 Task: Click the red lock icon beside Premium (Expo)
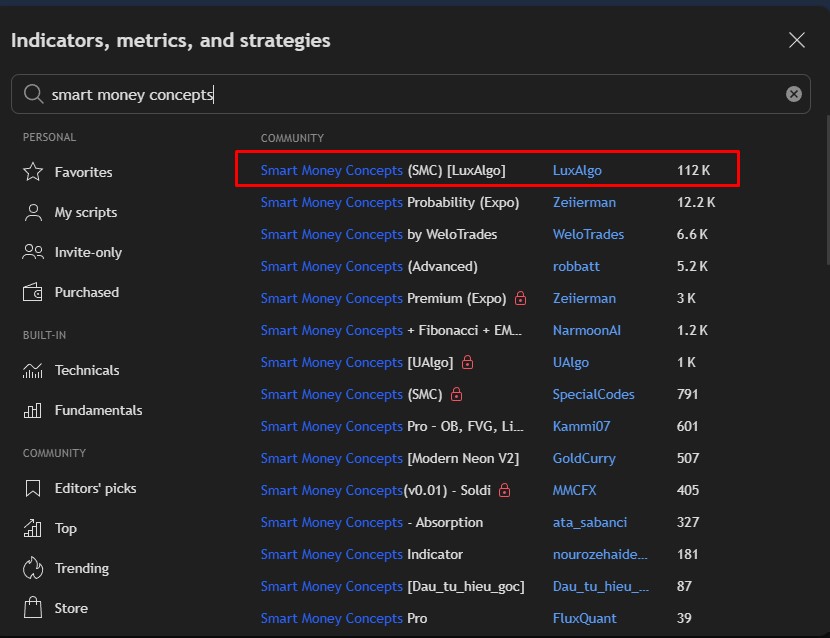point(520,298)
